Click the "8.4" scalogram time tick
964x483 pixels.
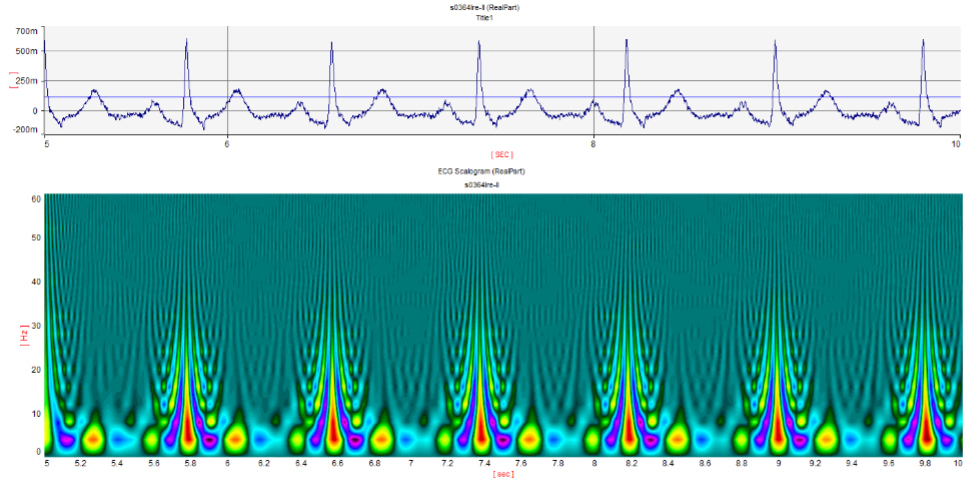[667, 463]
